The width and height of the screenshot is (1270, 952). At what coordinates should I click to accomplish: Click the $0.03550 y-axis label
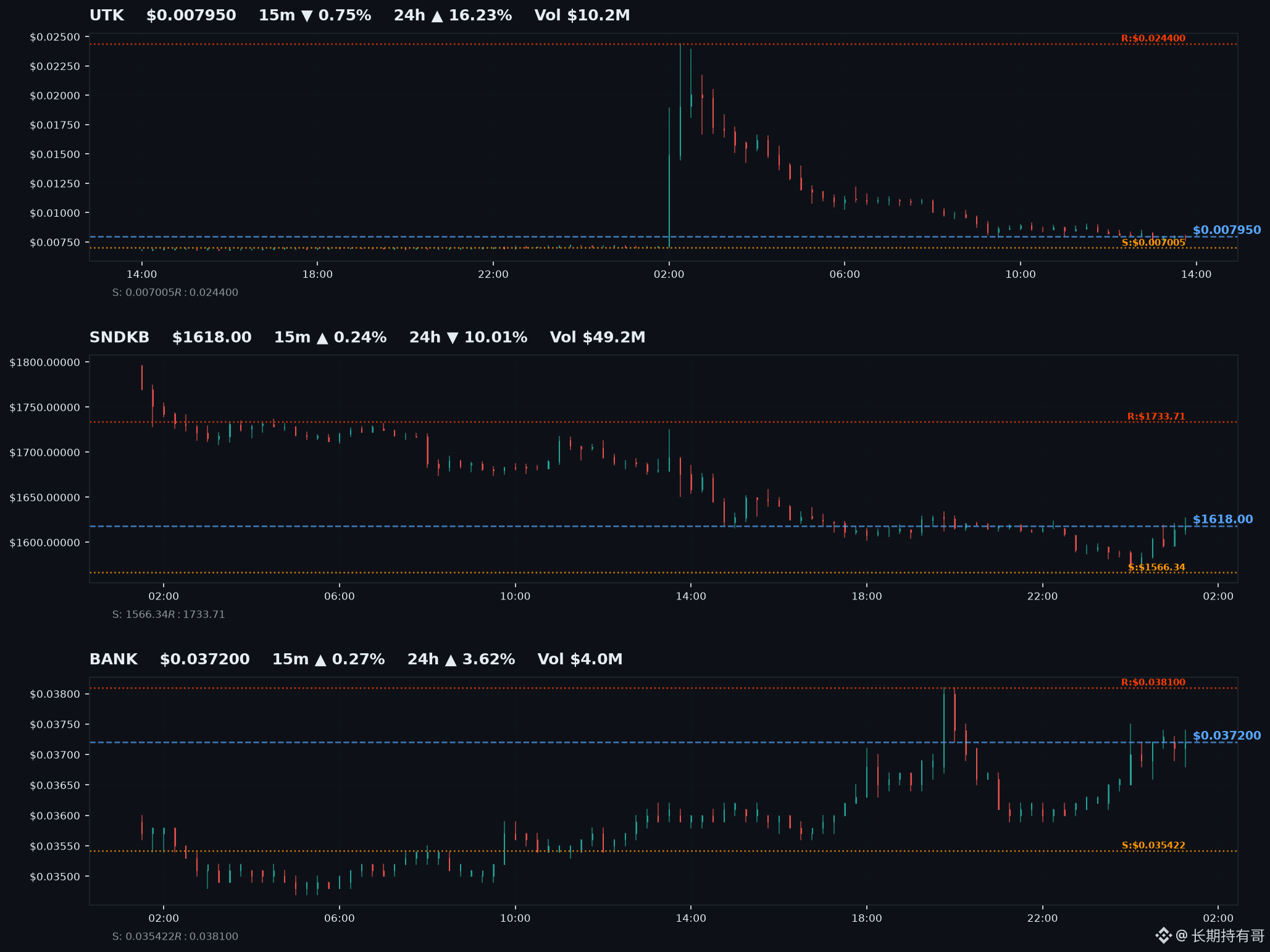pos(55,846)
